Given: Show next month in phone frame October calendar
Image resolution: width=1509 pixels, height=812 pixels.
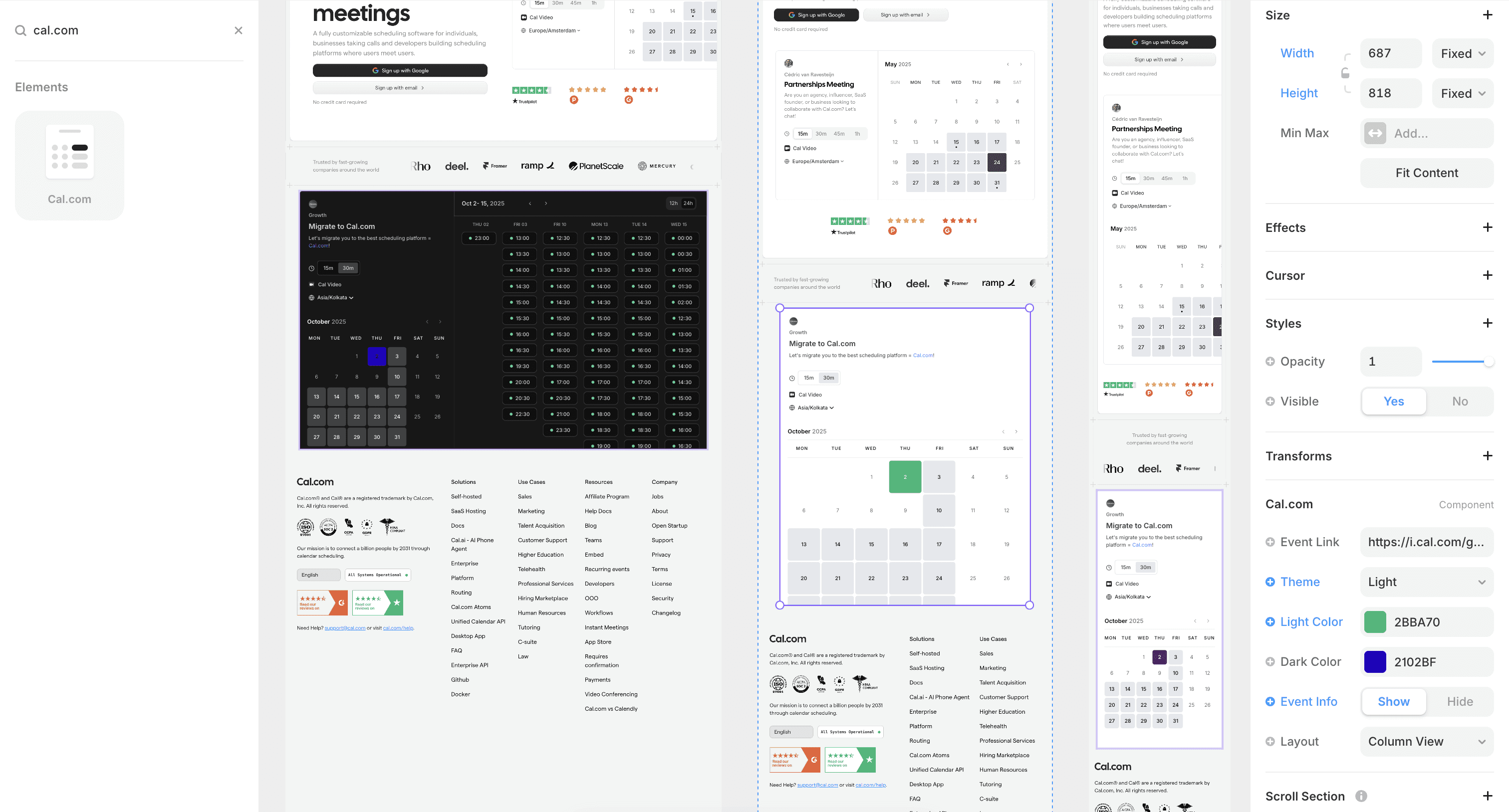Looking at the screenshot, I should pyautogui.click(x=1208, y=621).
